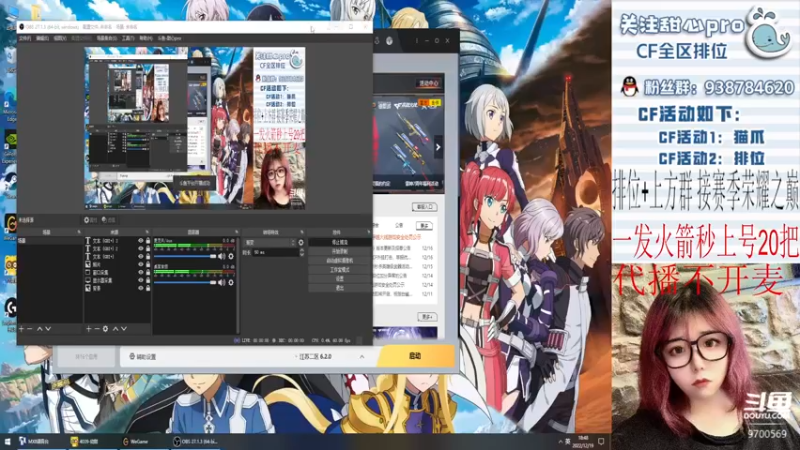Mute the 桌面音频 speaker icon
Image resolution: width=800 pixels, height=450 pixels.
click(222, 282)
